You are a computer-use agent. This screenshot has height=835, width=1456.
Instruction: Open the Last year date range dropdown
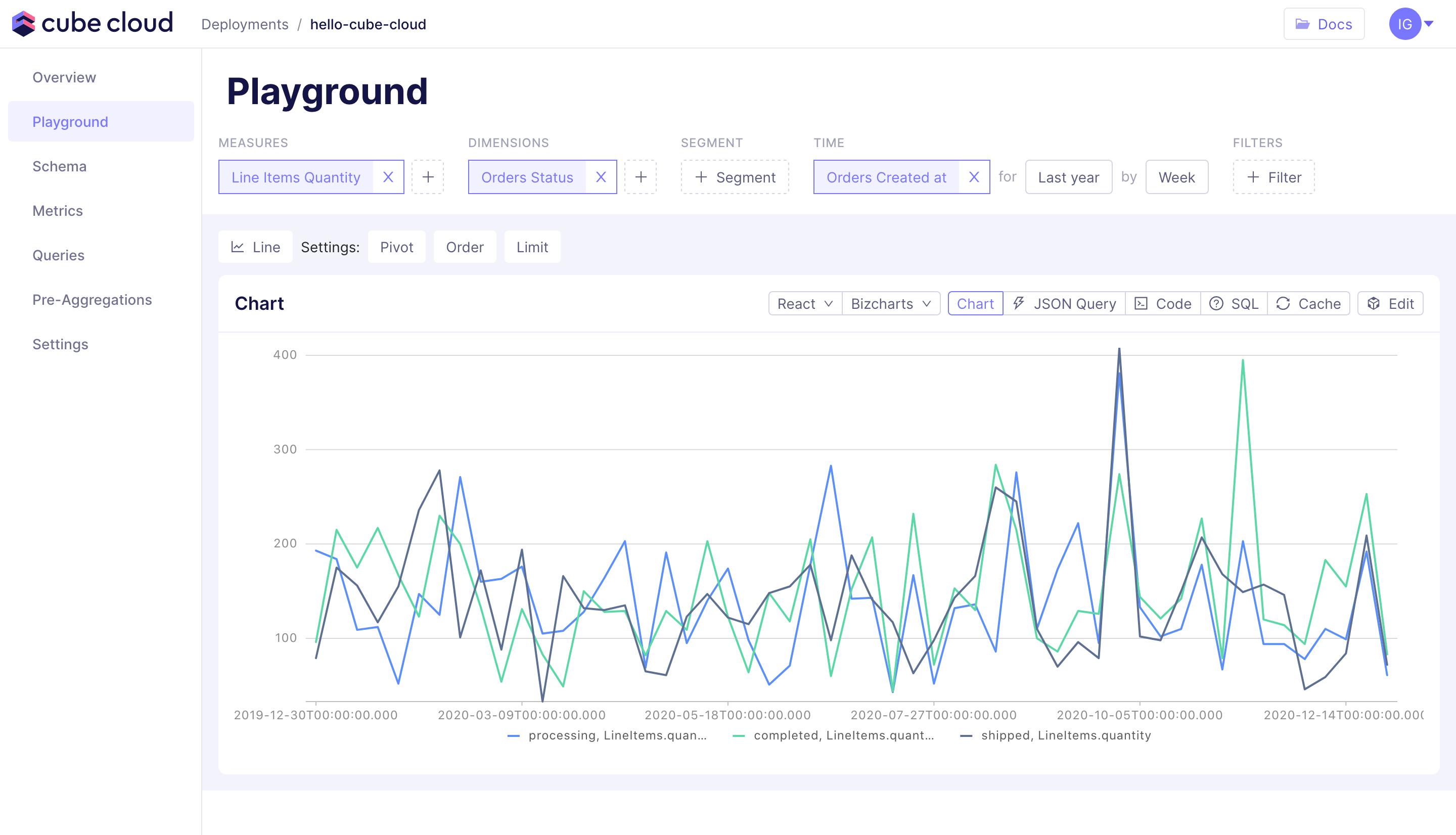click(1068, 177)
